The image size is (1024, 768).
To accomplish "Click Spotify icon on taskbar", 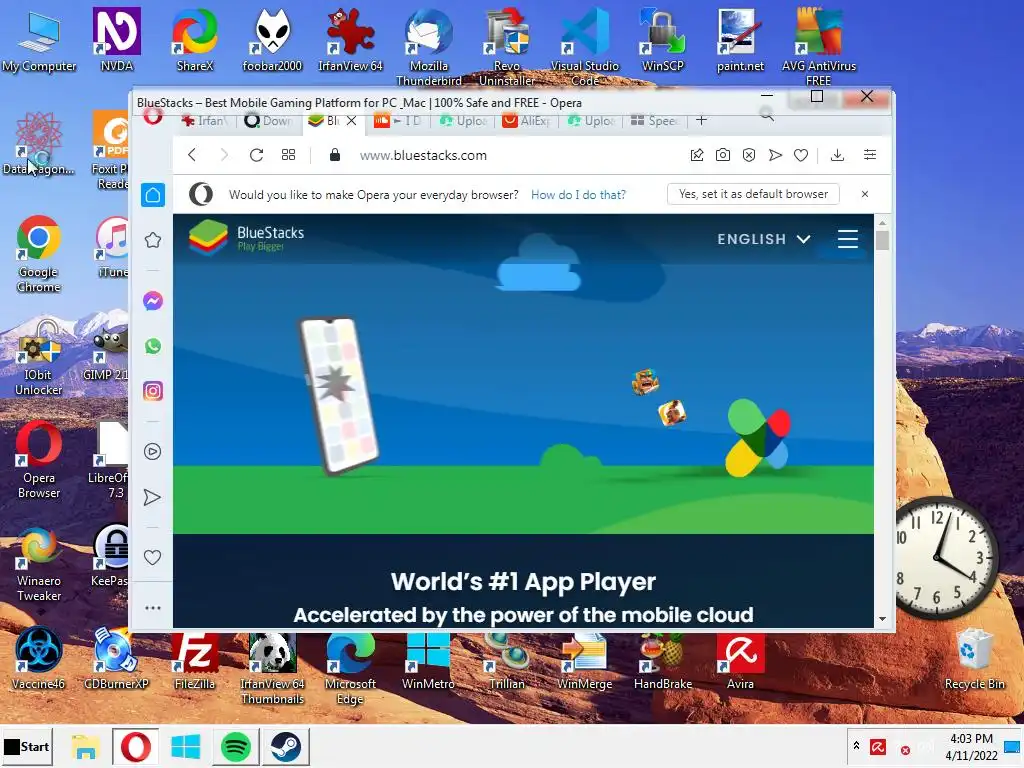I will pyautogui.click(x=236, y=746).
